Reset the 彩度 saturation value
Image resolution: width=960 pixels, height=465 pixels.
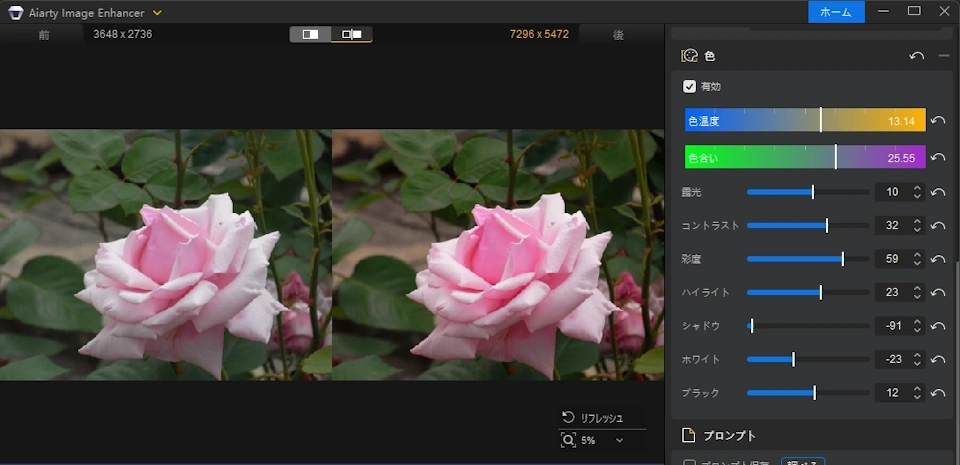(938, 259)
